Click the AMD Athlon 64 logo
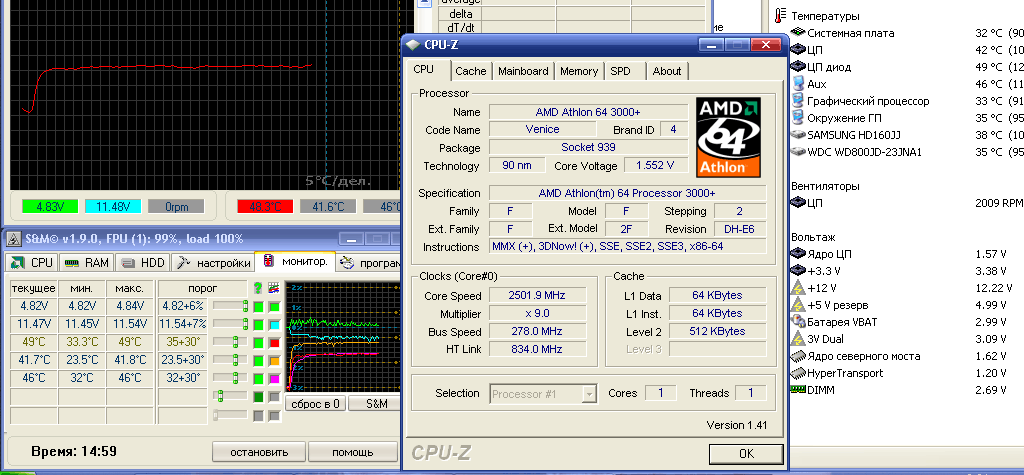1024x475 pixels. click(x=728, y=137)
